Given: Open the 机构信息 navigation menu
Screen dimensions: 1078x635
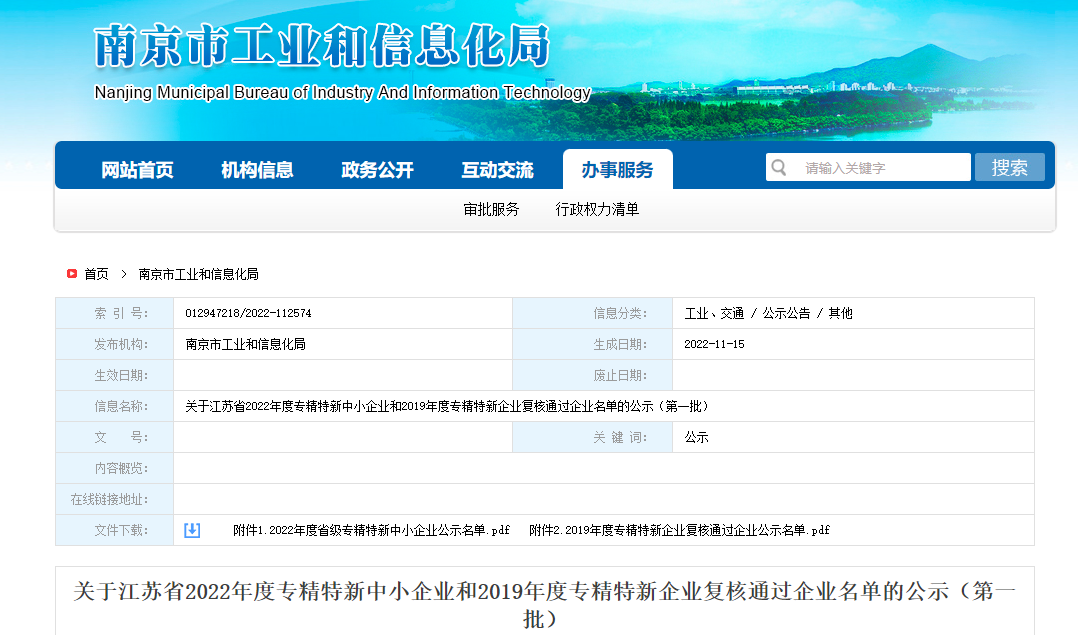Looking at the screenshot, I should 257,170.
